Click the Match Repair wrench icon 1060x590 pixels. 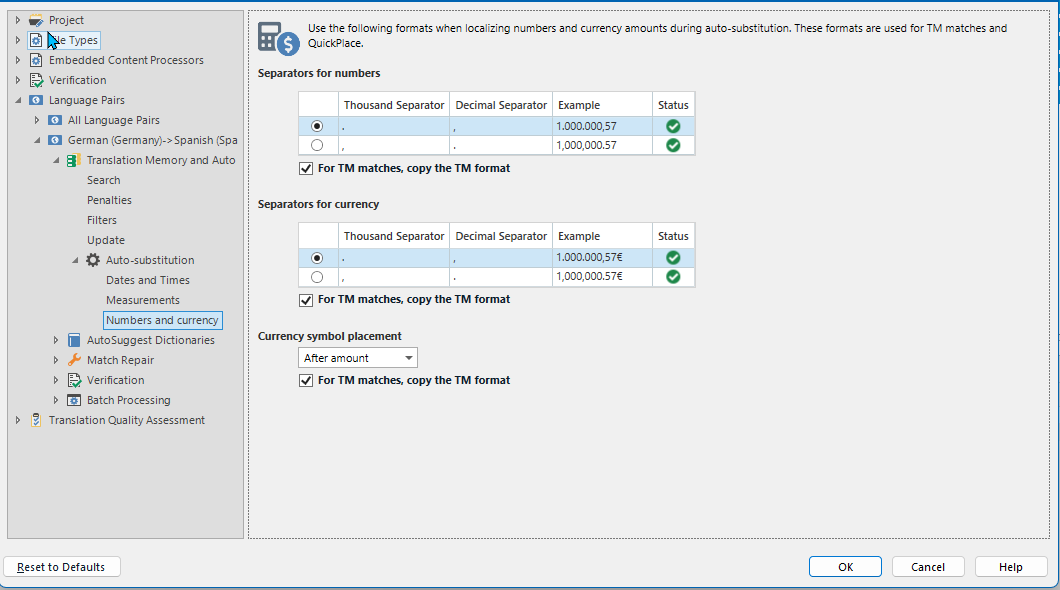pyautogui.click(x=74, y=360)
